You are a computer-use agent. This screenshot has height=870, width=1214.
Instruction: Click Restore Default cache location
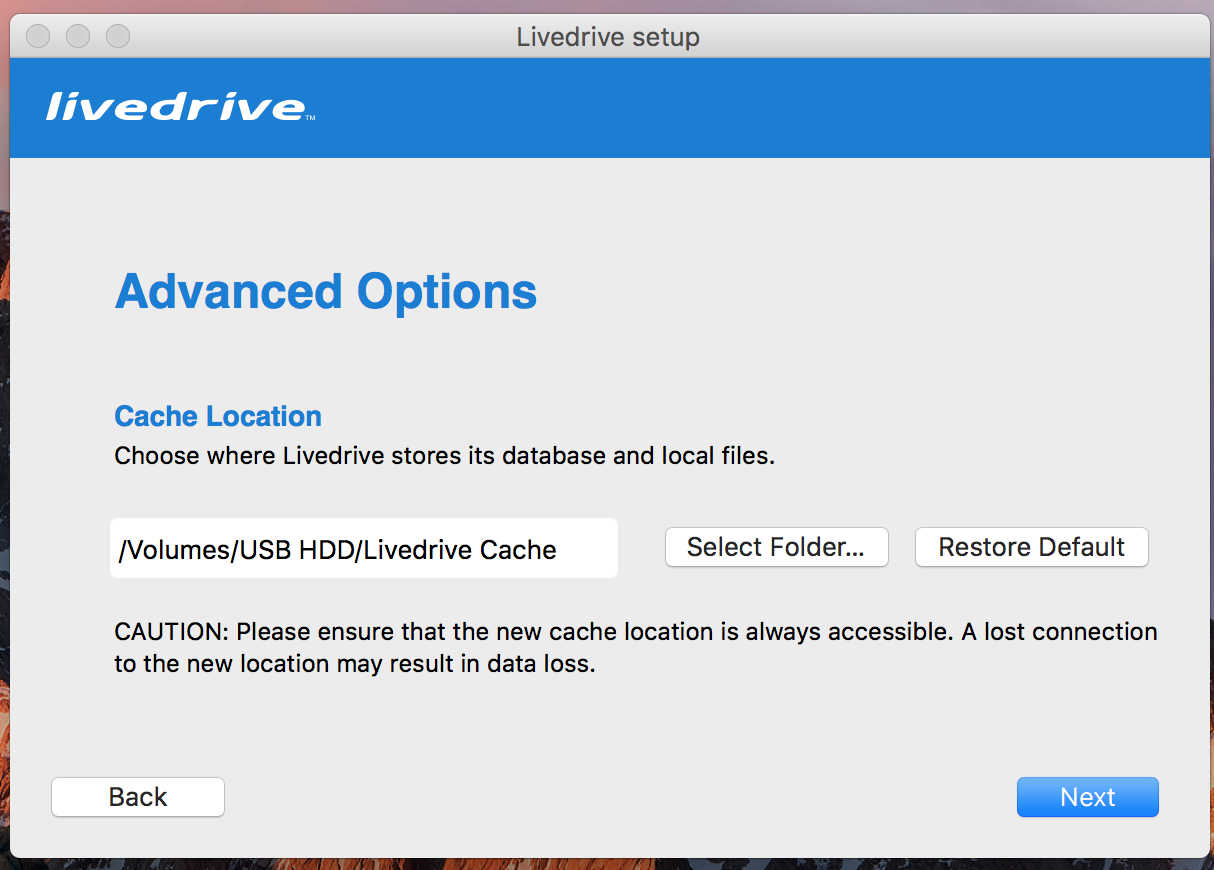coord(1031,547)
